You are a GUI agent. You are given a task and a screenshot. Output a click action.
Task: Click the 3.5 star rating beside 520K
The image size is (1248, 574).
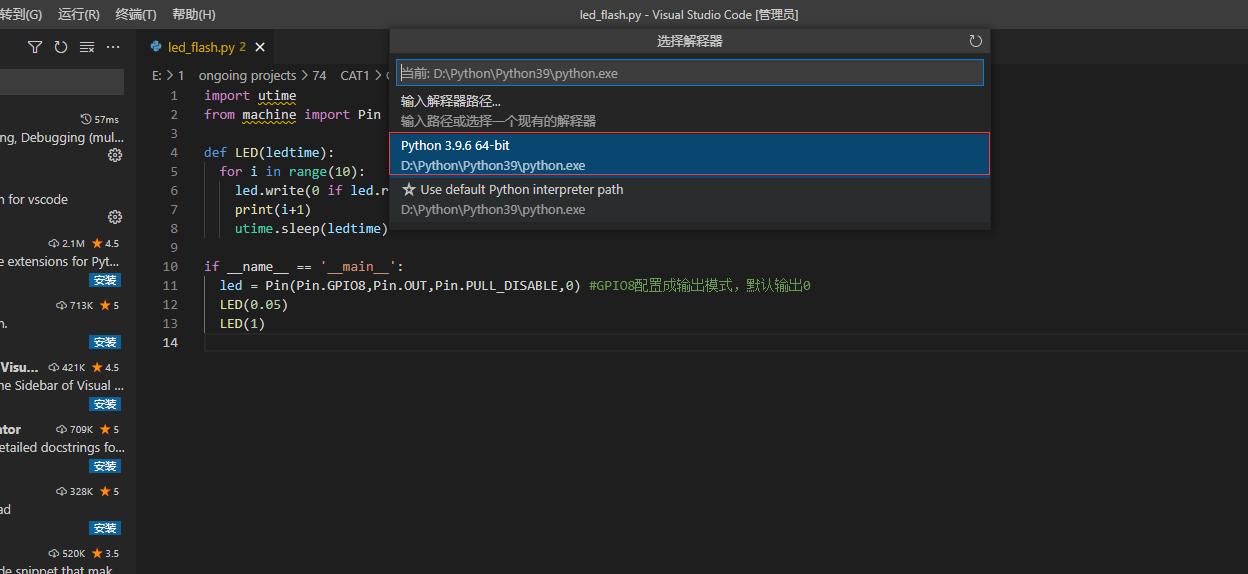tap(106, 553)
